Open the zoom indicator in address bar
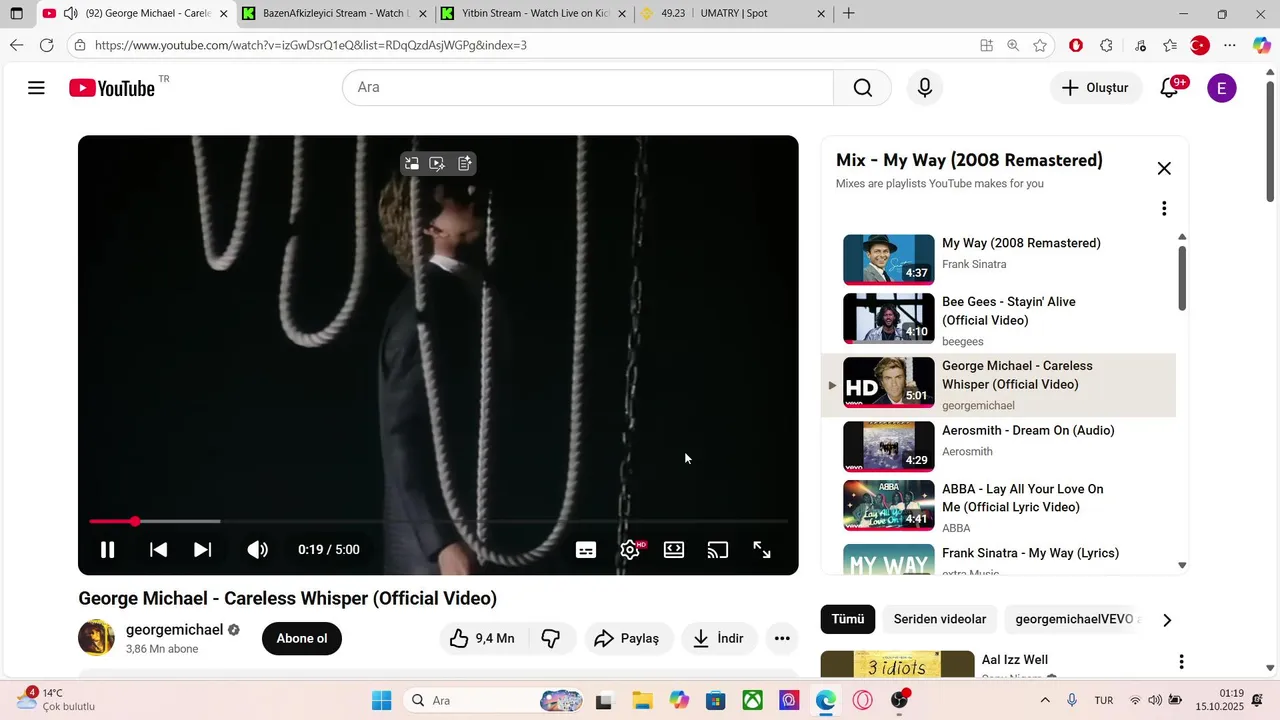The image size is (1280, 720). pos(1013,45)
